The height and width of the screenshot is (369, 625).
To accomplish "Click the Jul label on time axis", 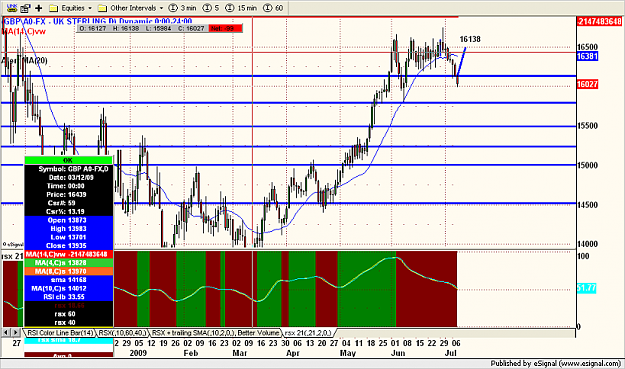I will click(450, 353).
